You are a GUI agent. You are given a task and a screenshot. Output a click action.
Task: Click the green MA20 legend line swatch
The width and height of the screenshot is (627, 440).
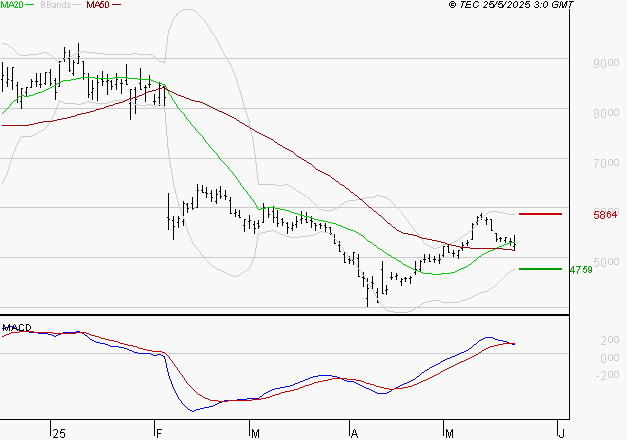tap(30, 5)
